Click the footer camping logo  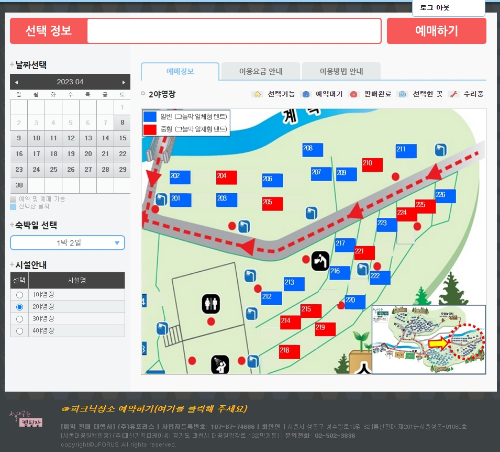pyautogui.click(x=26, y=419)
